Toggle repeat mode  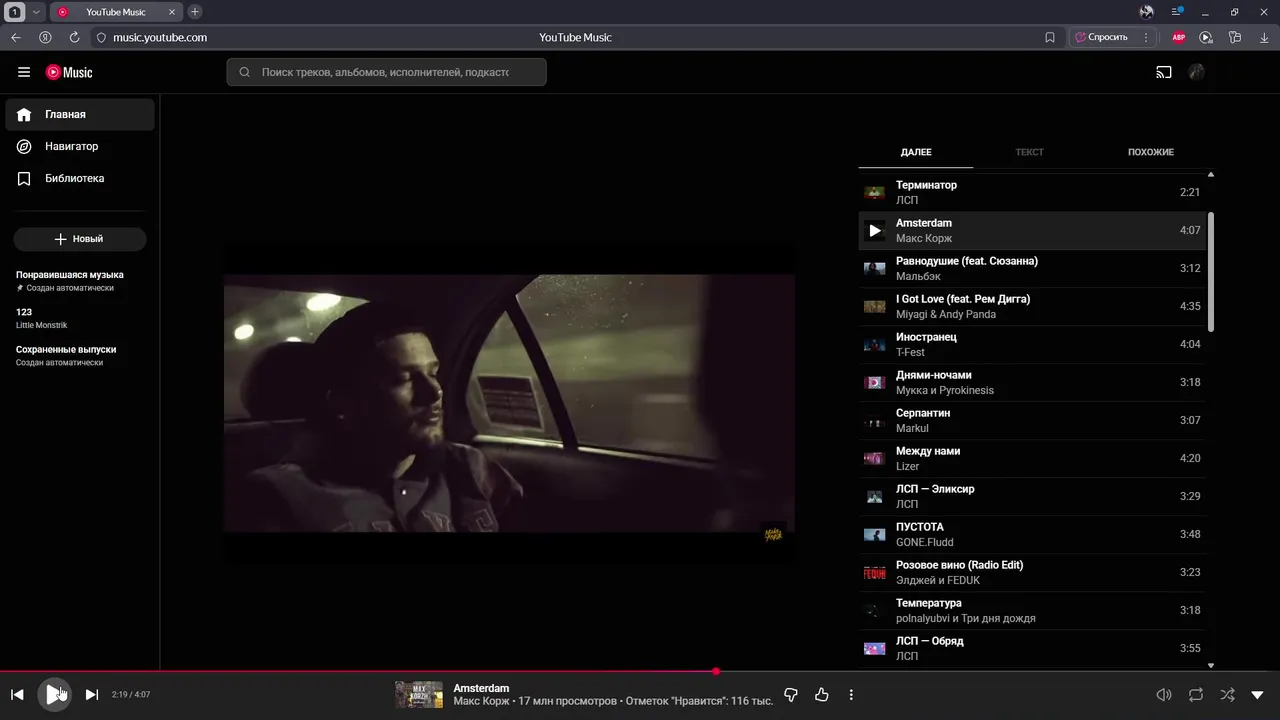point(1195,694)
